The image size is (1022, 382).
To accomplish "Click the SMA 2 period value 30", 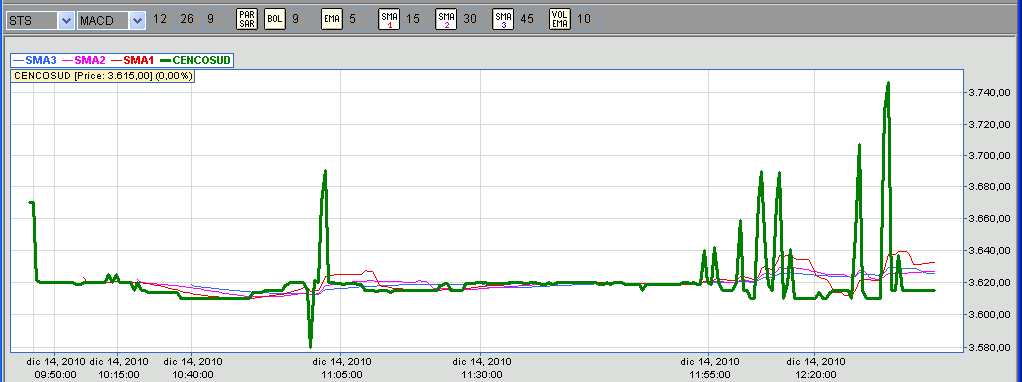I will 470,19.
